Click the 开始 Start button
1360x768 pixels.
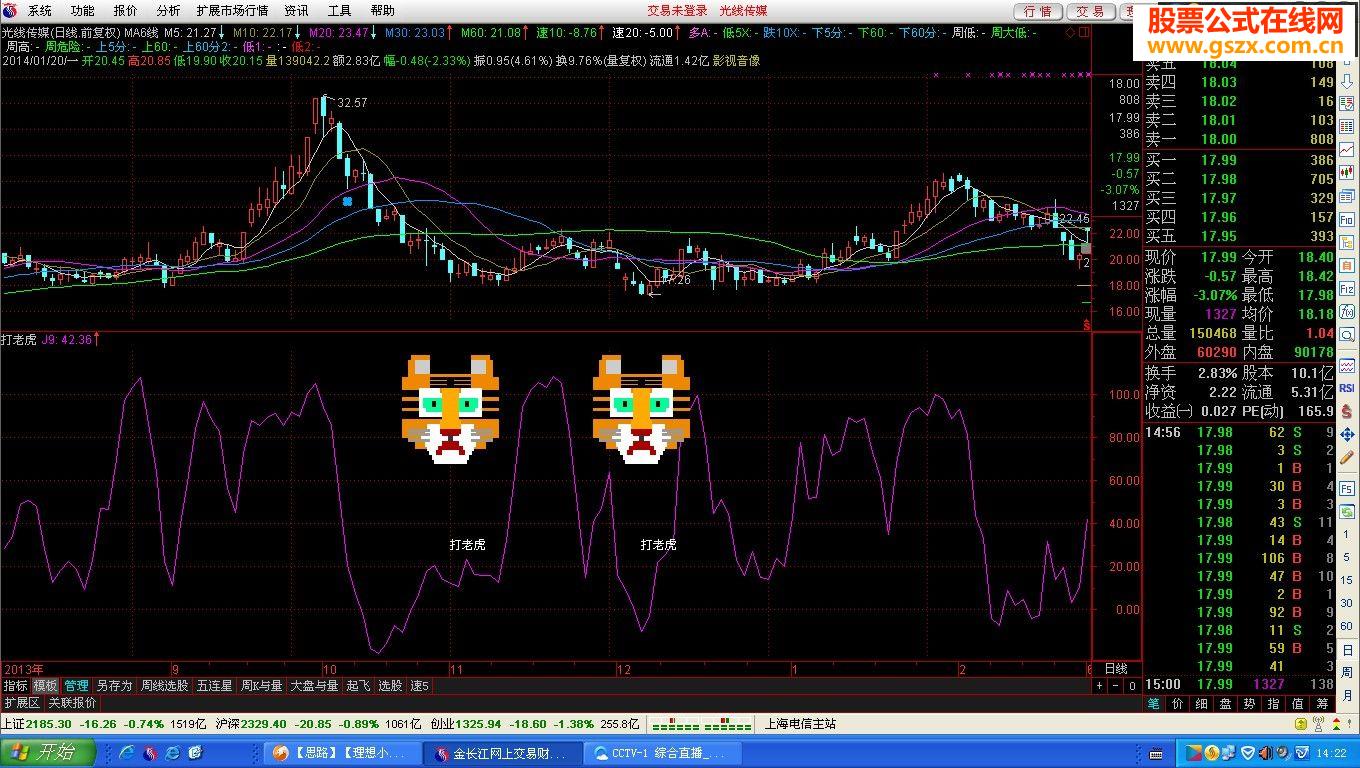click(48, 752)
